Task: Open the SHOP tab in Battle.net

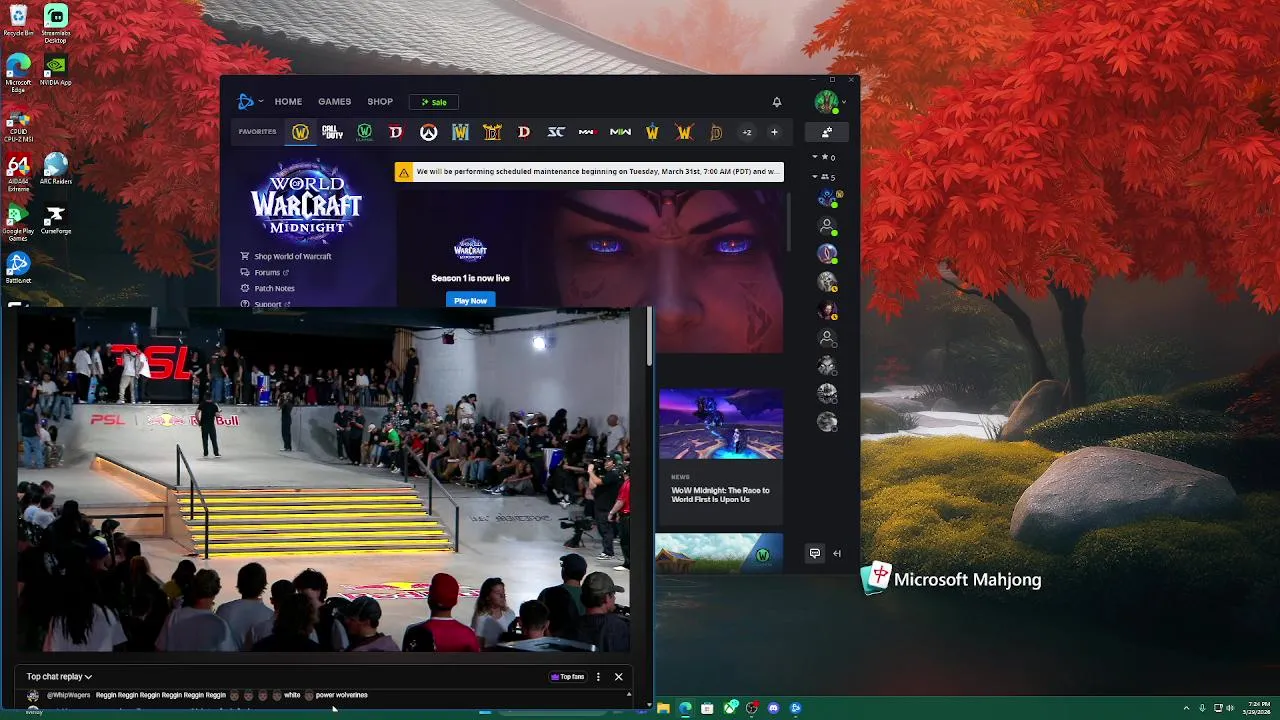Action: 380,101
